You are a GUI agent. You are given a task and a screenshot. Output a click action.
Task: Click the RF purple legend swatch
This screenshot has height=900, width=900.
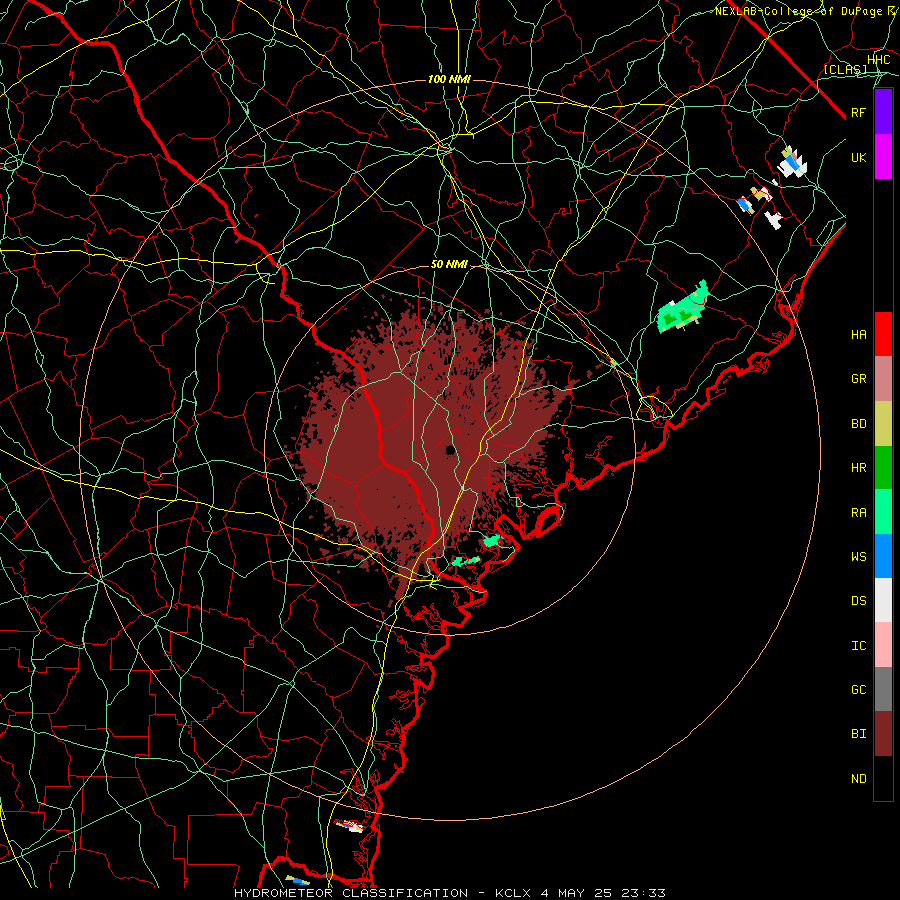883,112
